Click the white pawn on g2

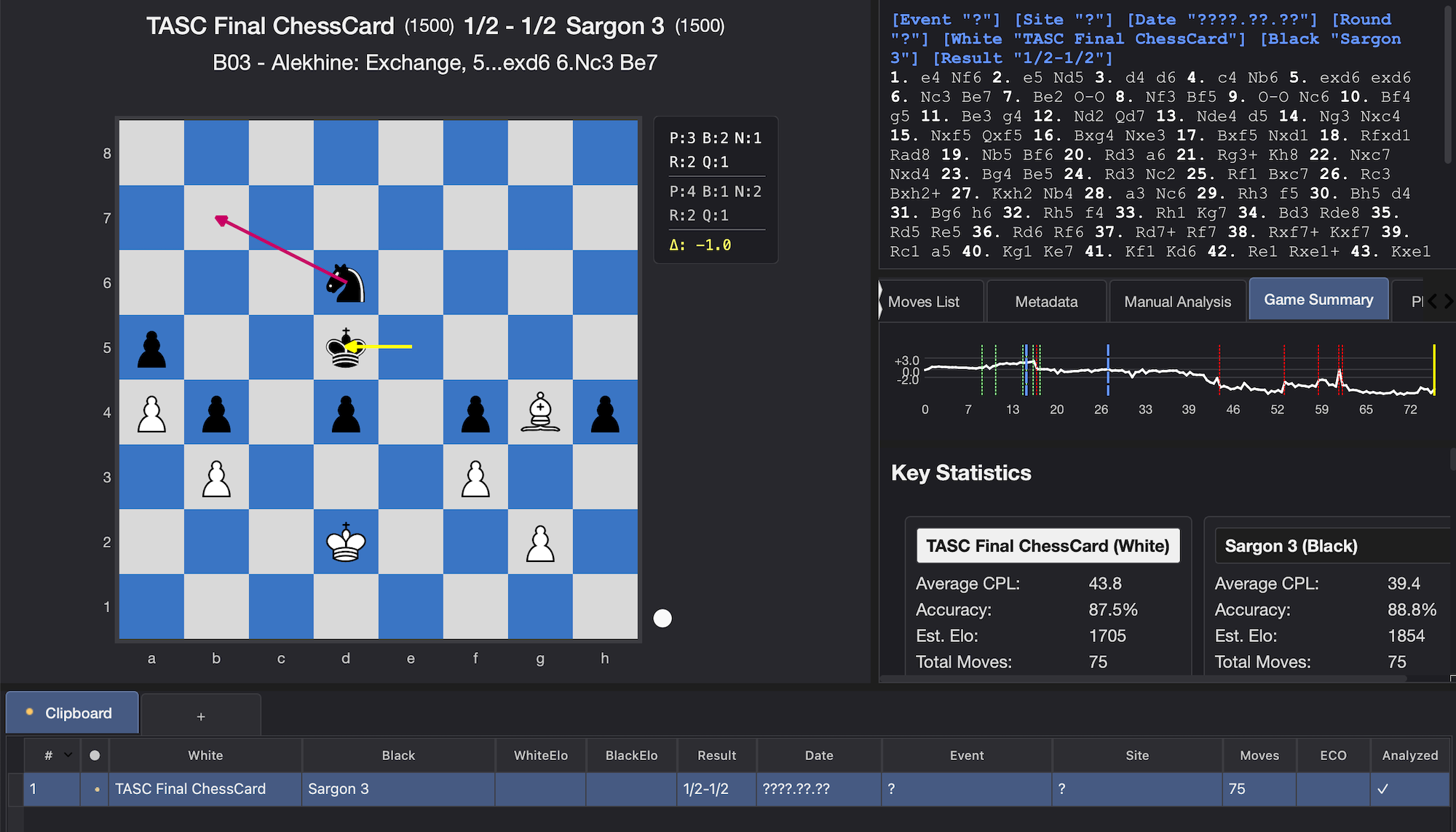pos(540,542)
